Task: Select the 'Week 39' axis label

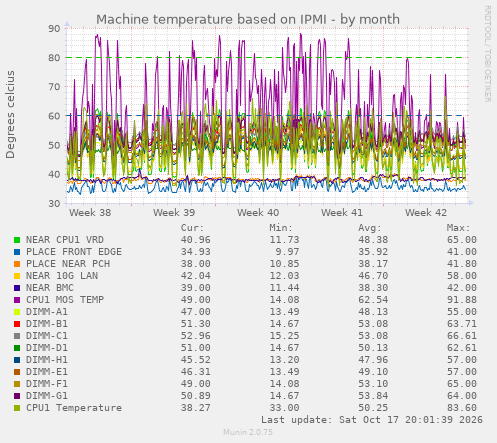Action: [174, 213]
